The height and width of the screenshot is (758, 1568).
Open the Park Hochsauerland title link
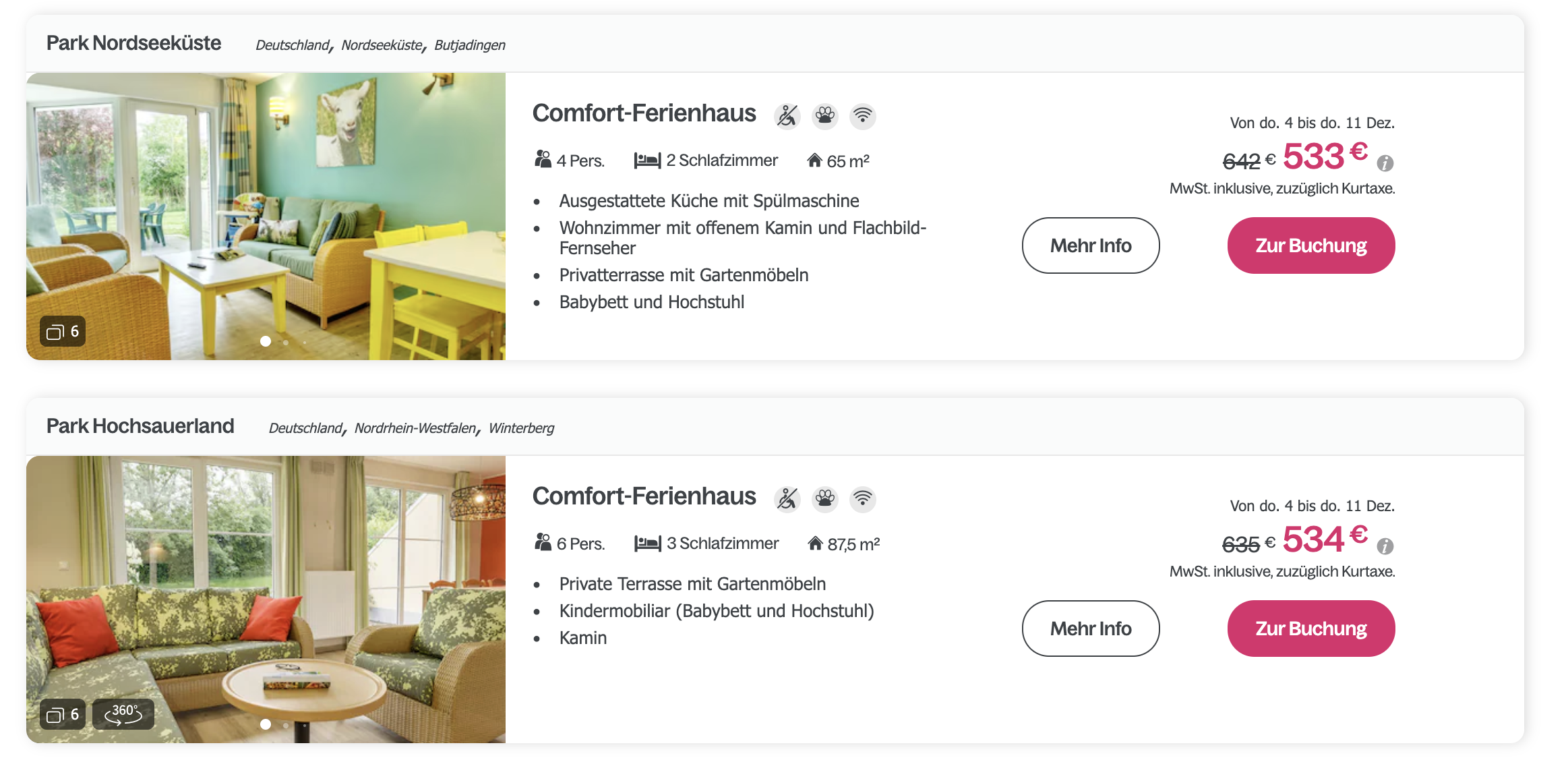click(x=140, y=426)
